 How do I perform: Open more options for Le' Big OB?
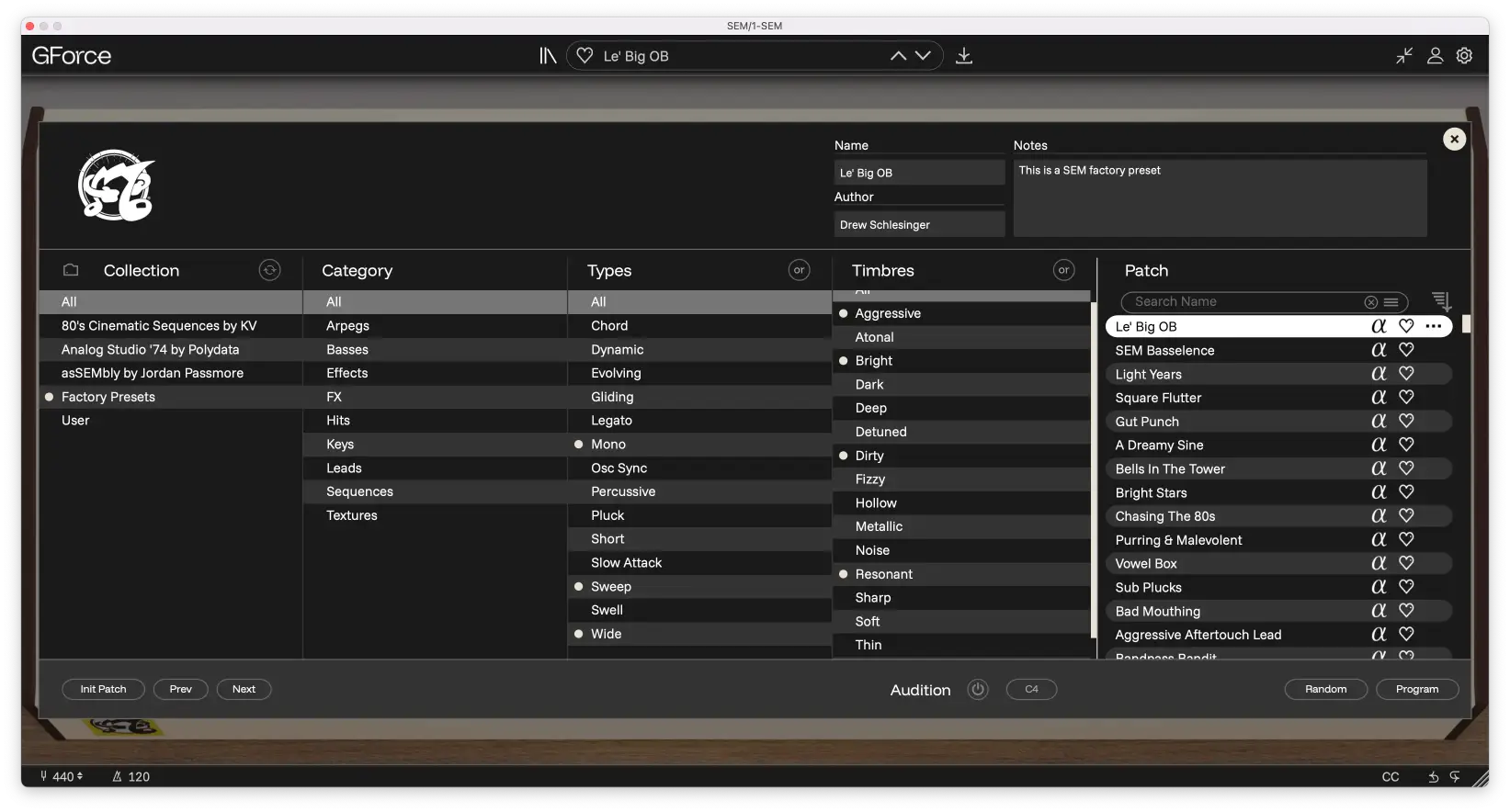(1434, 326)
